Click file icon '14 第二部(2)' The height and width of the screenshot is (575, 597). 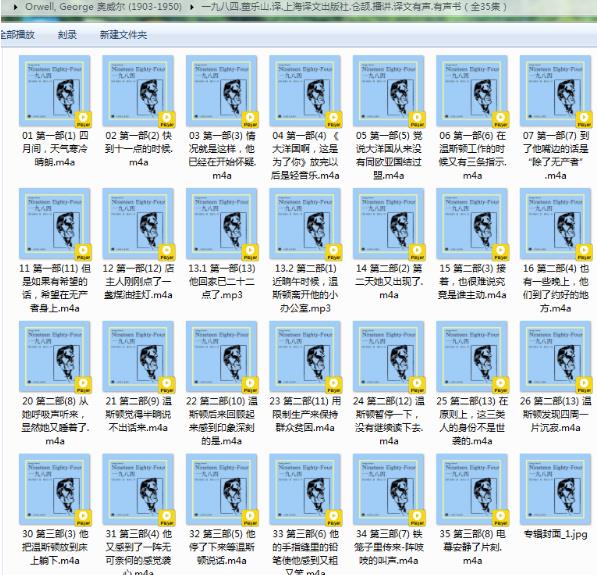click(389, 224)
